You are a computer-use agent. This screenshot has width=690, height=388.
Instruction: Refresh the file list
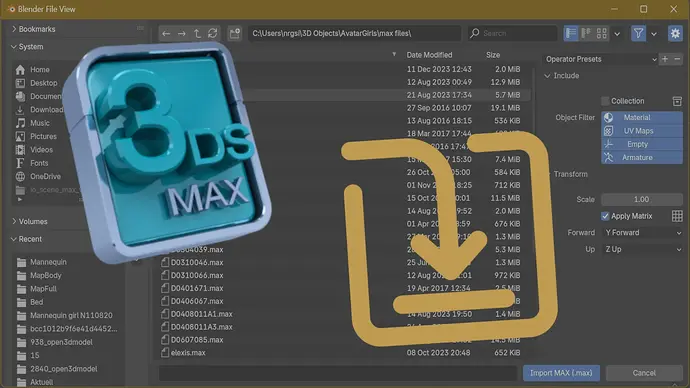point(213,33)
